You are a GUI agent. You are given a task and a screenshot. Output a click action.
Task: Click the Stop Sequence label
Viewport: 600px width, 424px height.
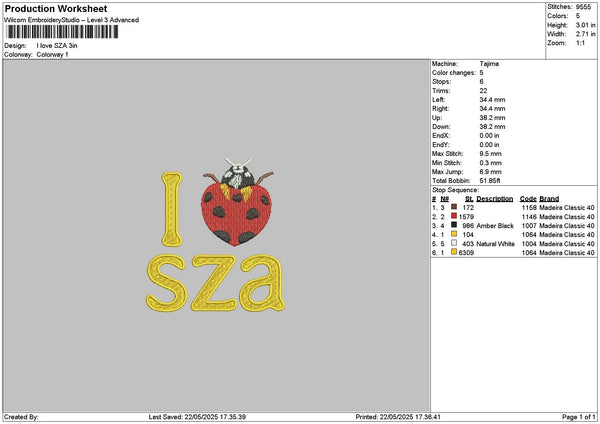point(455,190)
